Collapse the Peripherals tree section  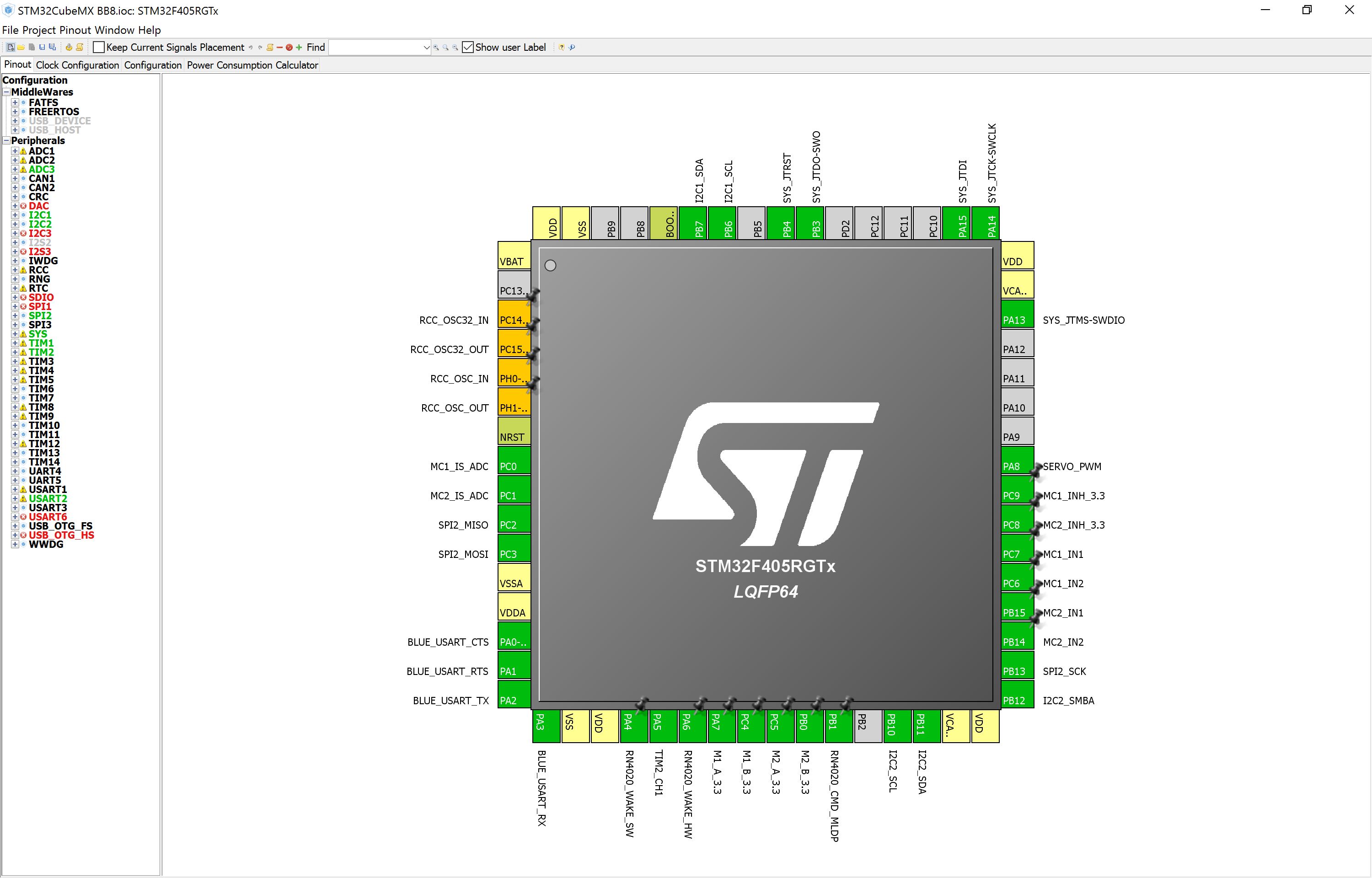click(6, 140)
